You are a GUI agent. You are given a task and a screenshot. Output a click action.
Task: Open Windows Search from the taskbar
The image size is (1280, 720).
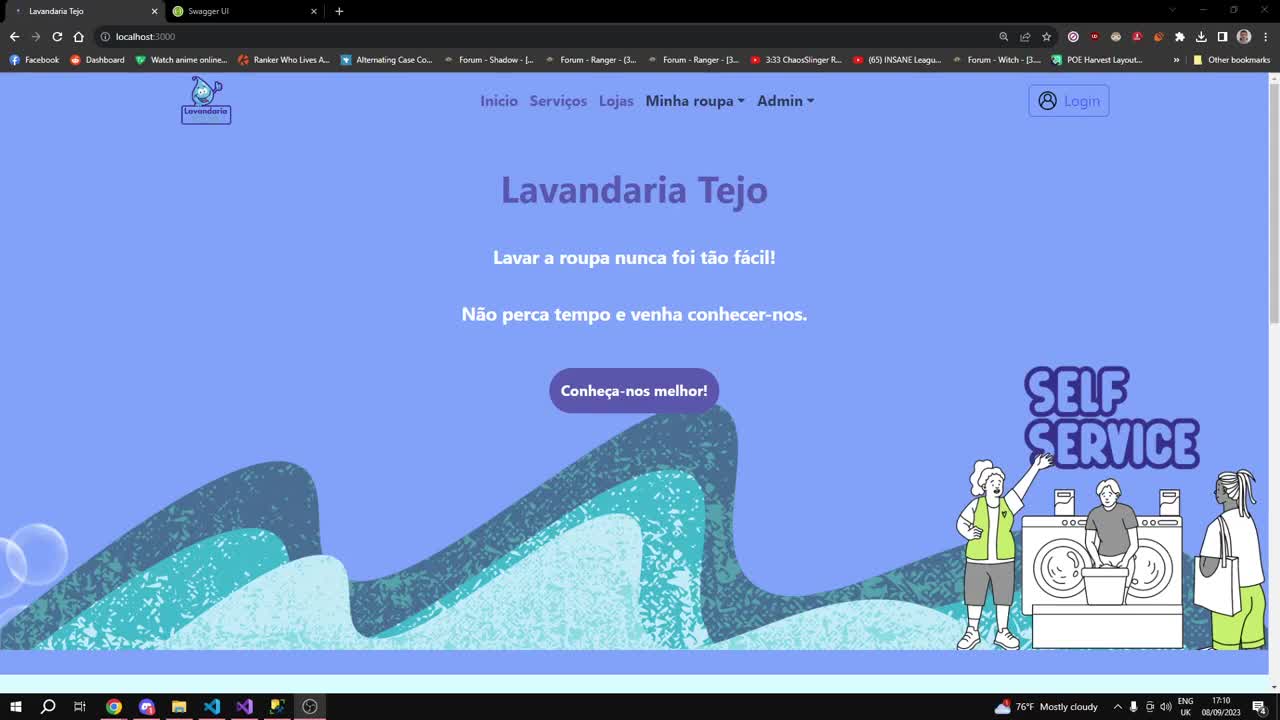pos(46,707)
